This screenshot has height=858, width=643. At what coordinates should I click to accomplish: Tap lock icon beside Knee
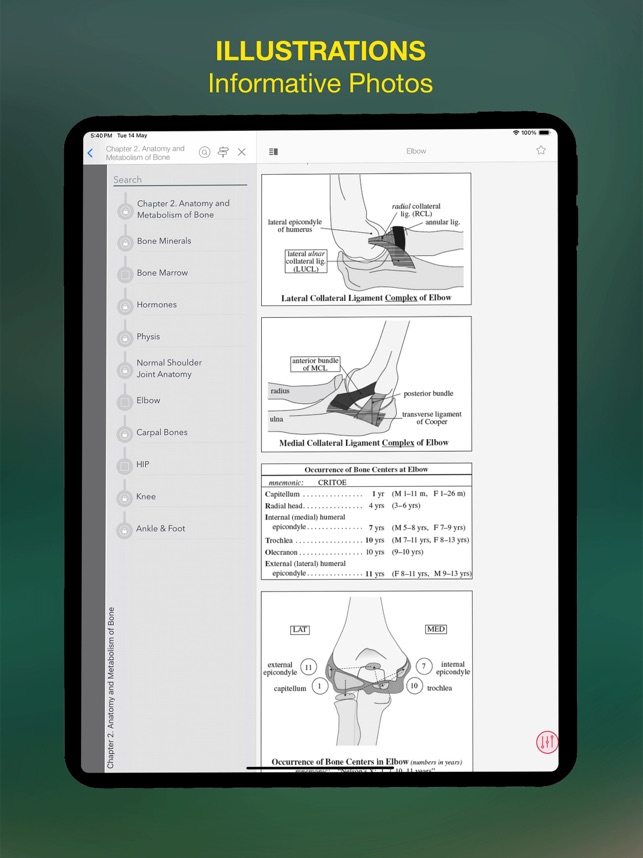(x=125, y=498)
